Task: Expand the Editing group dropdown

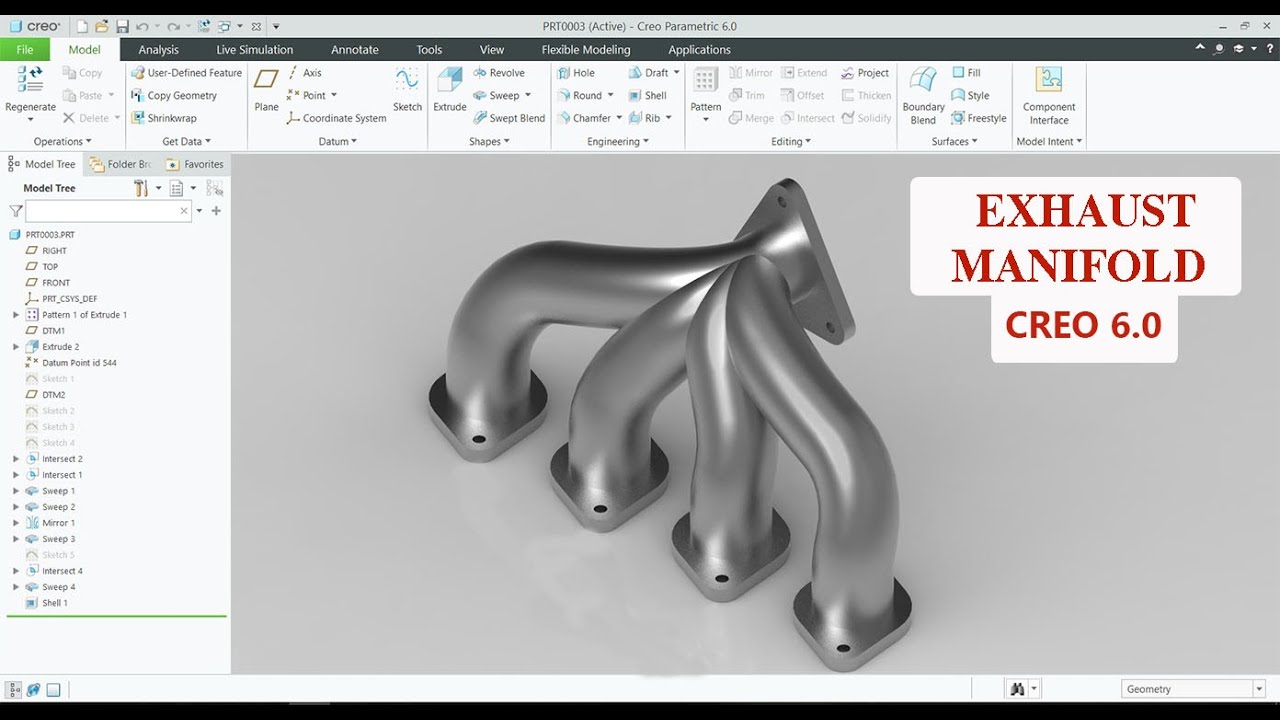Action: pos(791,142)
